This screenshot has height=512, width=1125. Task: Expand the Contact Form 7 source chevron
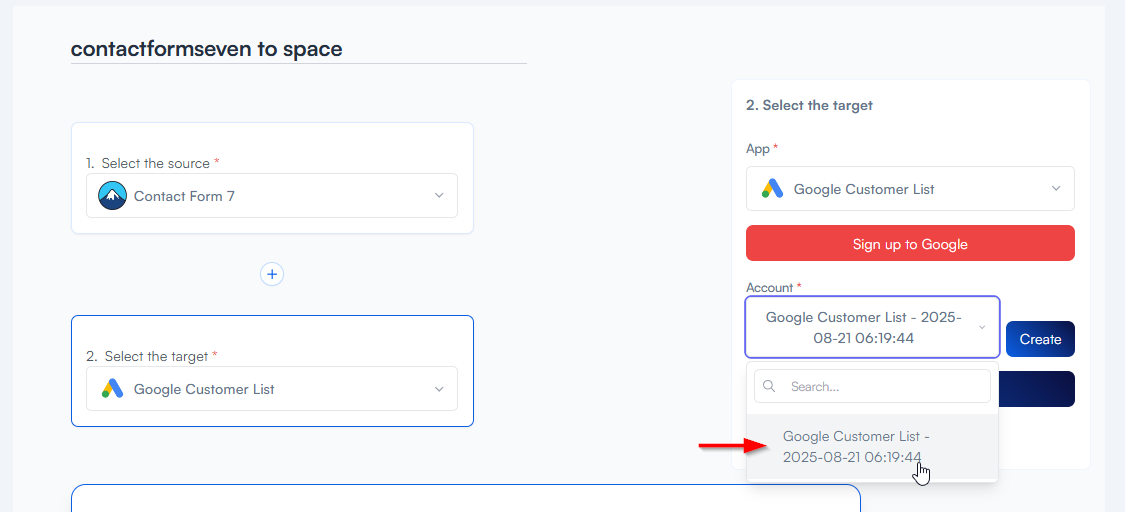(438, 196)
